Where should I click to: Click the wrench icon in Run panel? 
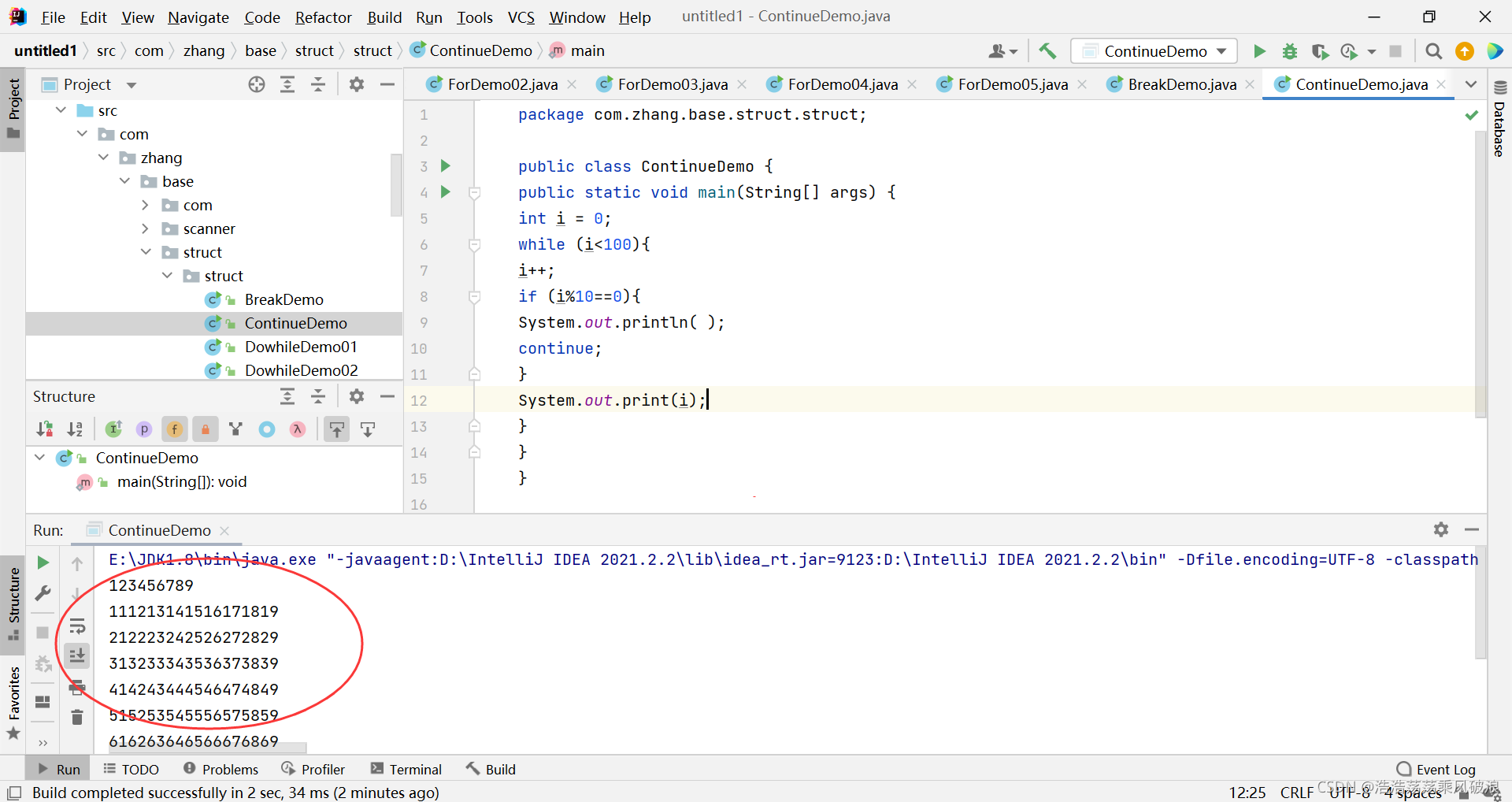(x=43, y=593)
